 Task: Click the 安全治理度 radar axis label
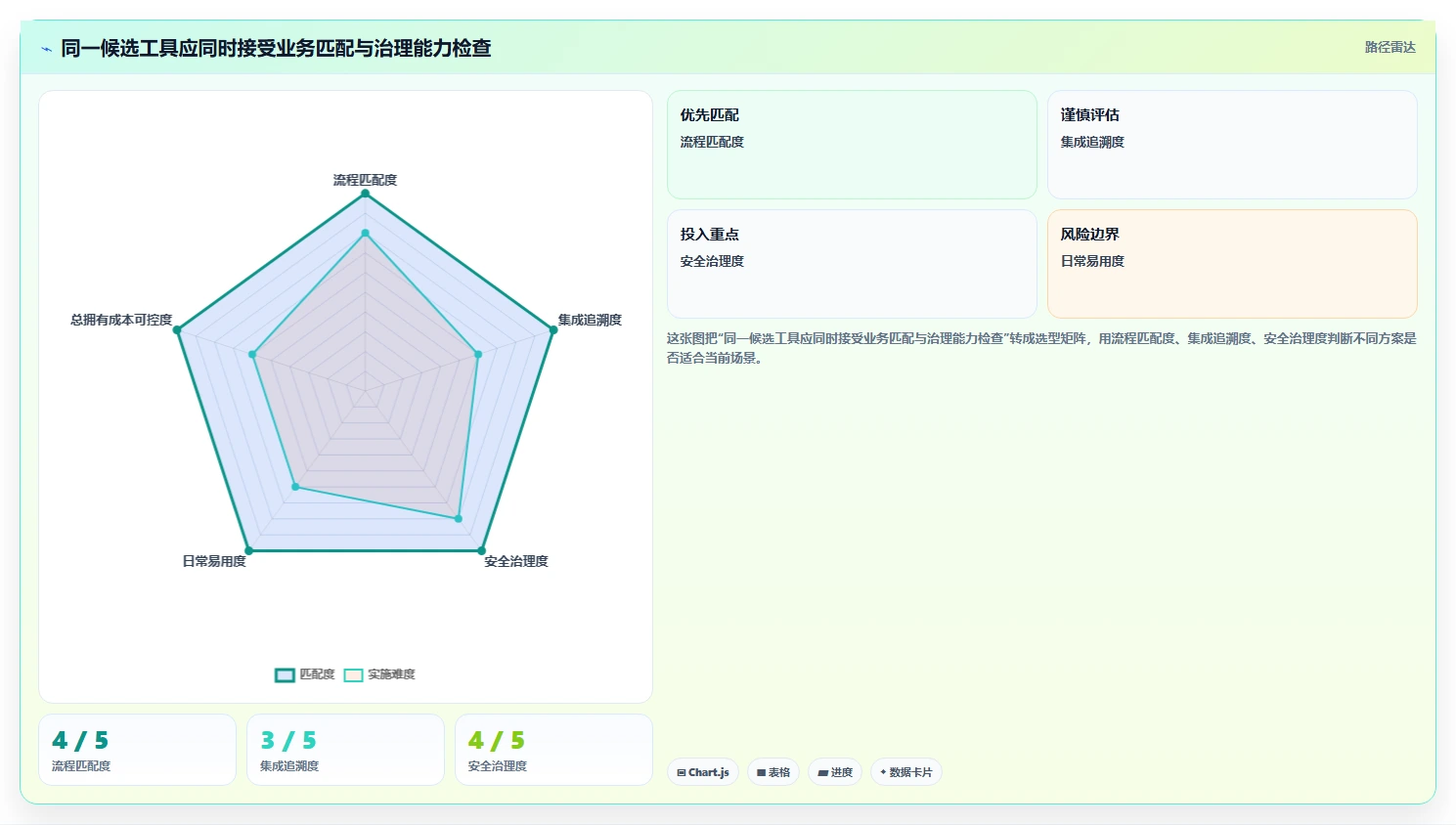pos(516,561)
